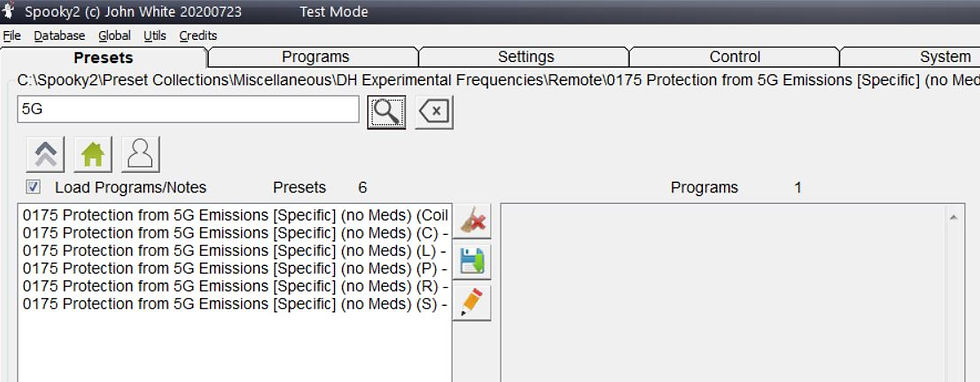Click the programs panel scrollbar up arrow
980x382 pixels.
[x=954, y=217]
